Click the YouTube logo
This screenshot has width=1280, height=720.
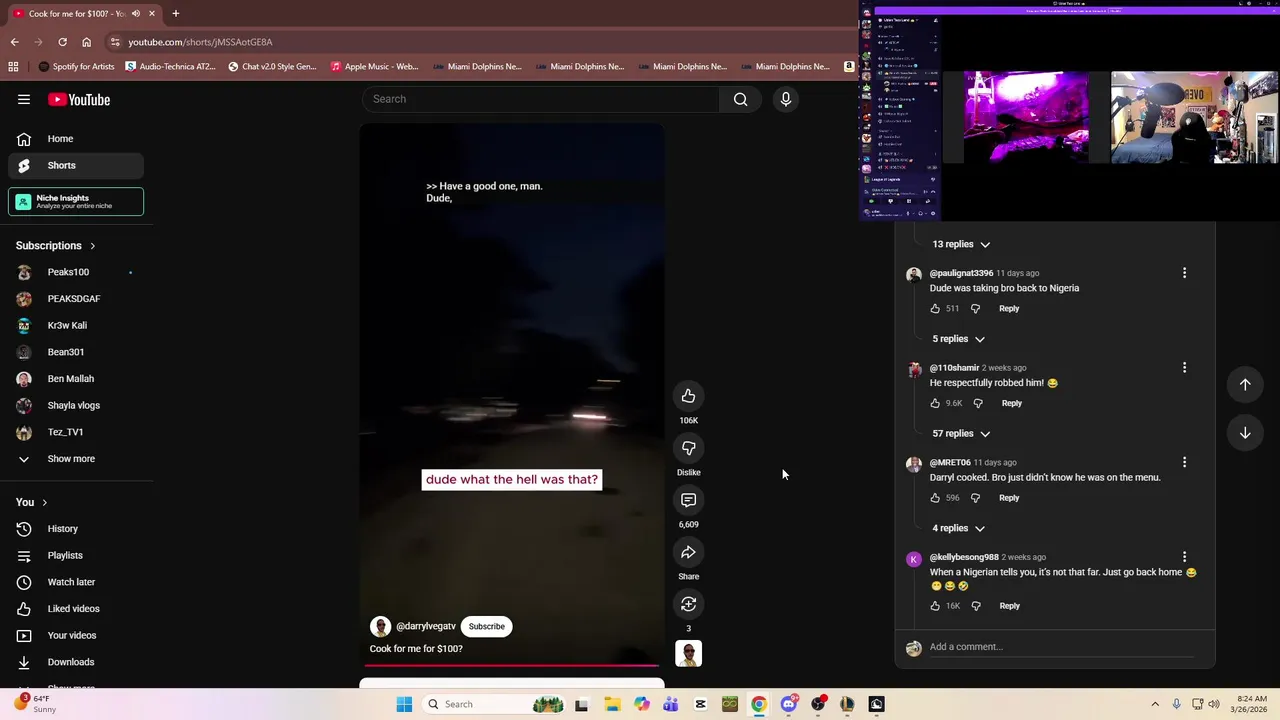79,99
